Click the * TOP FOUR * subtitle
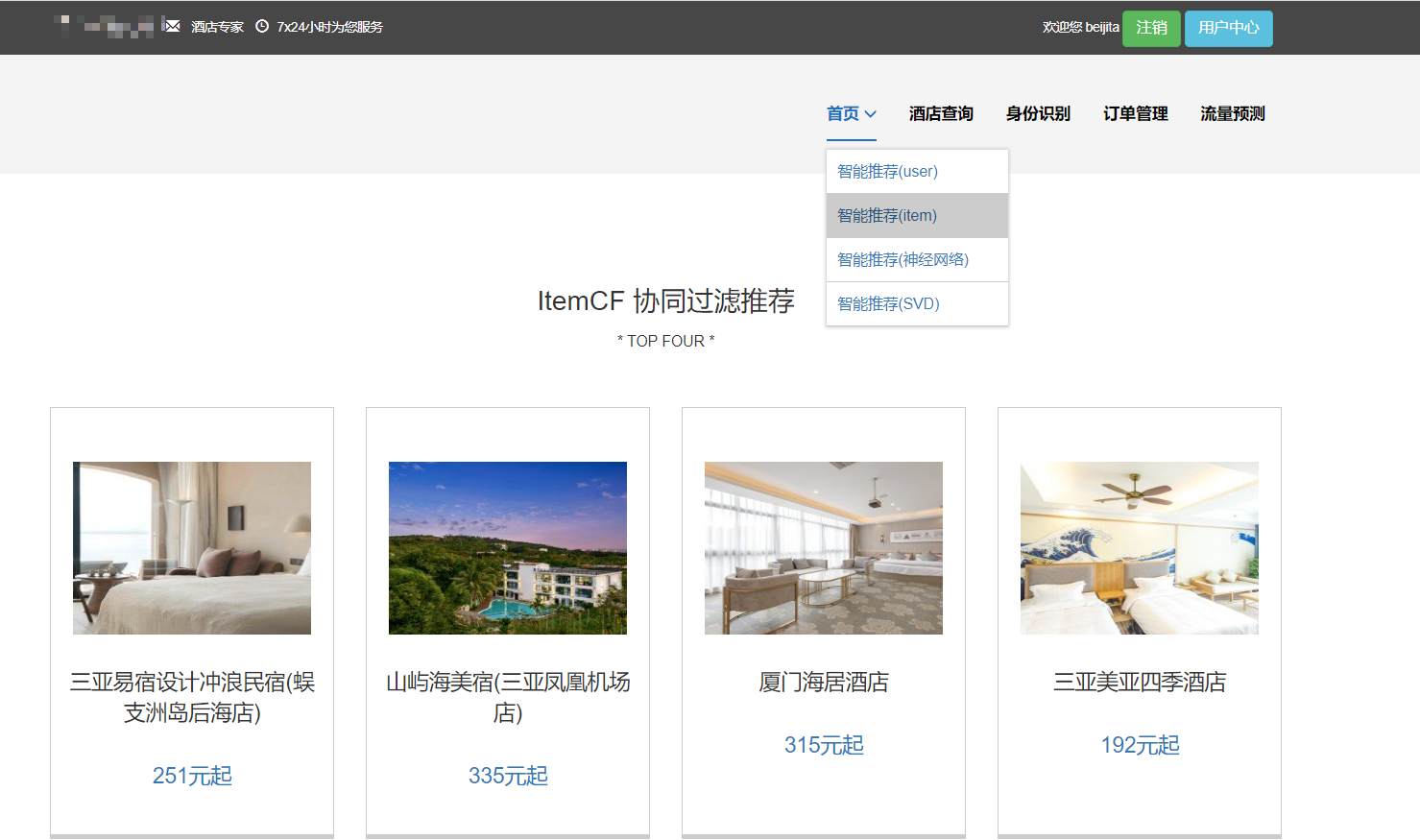The image size is (1420, 840). (666, 341)
